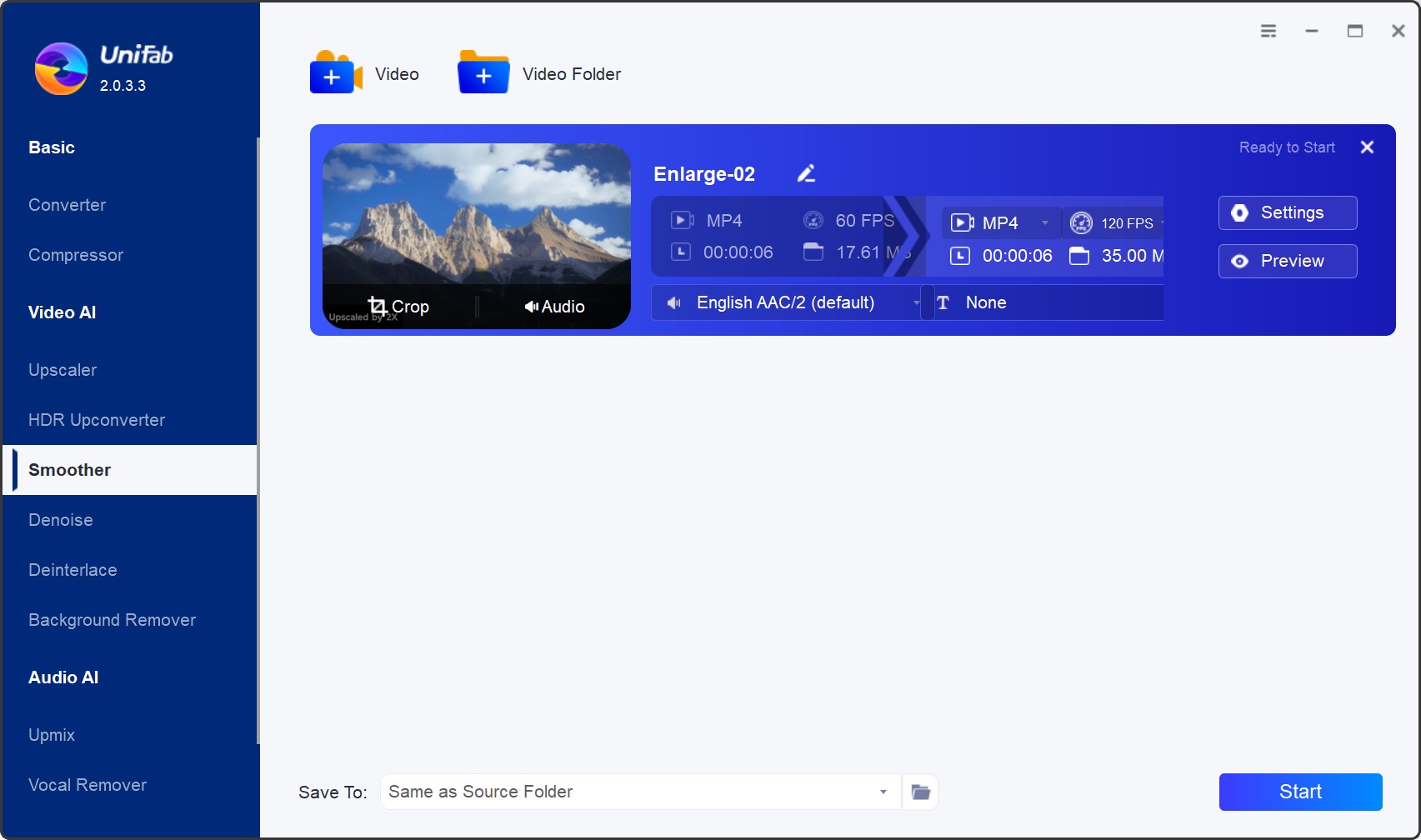Add files via the Video Folder icon
The height and width of the screenshot is (840, 1421).
483,73
